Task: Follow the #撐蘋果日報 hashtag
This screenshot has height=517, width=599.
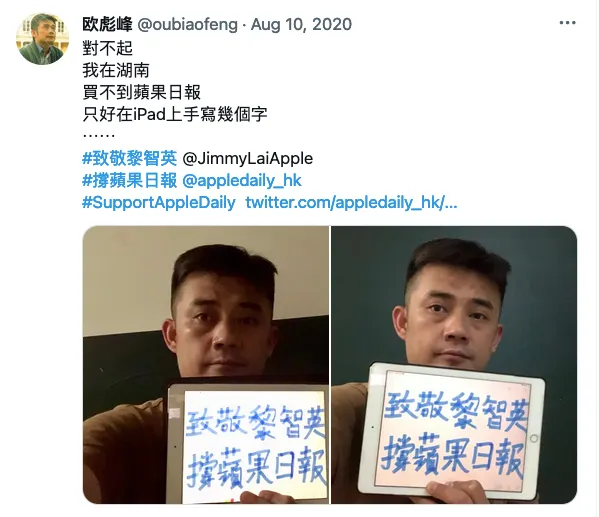Action: point(130,180)
